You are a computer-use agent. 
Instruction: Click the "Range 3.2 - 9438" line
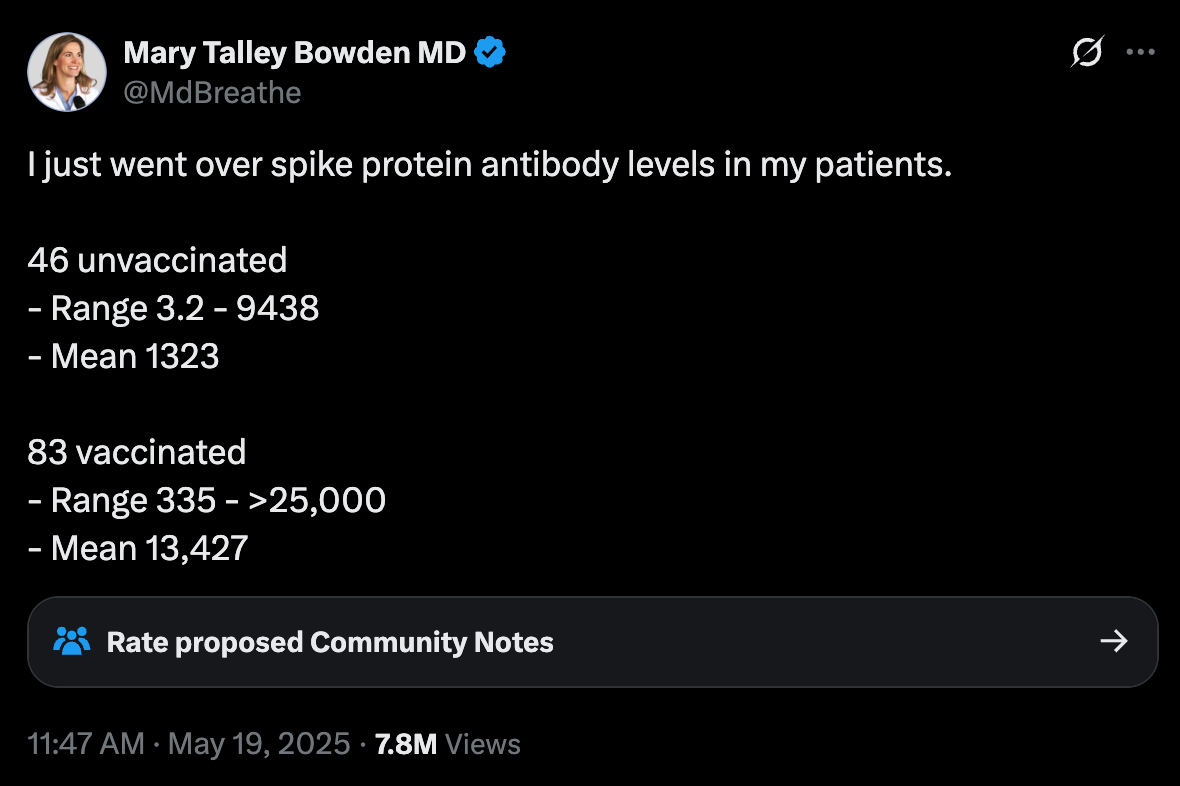173,309
